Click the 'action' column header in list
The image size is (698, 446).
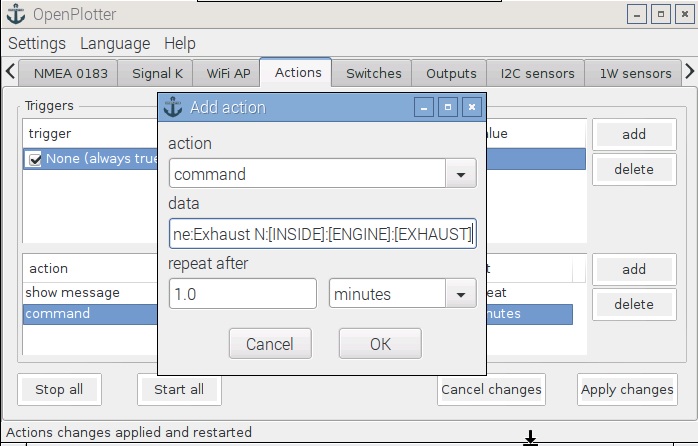click(90, 268)
